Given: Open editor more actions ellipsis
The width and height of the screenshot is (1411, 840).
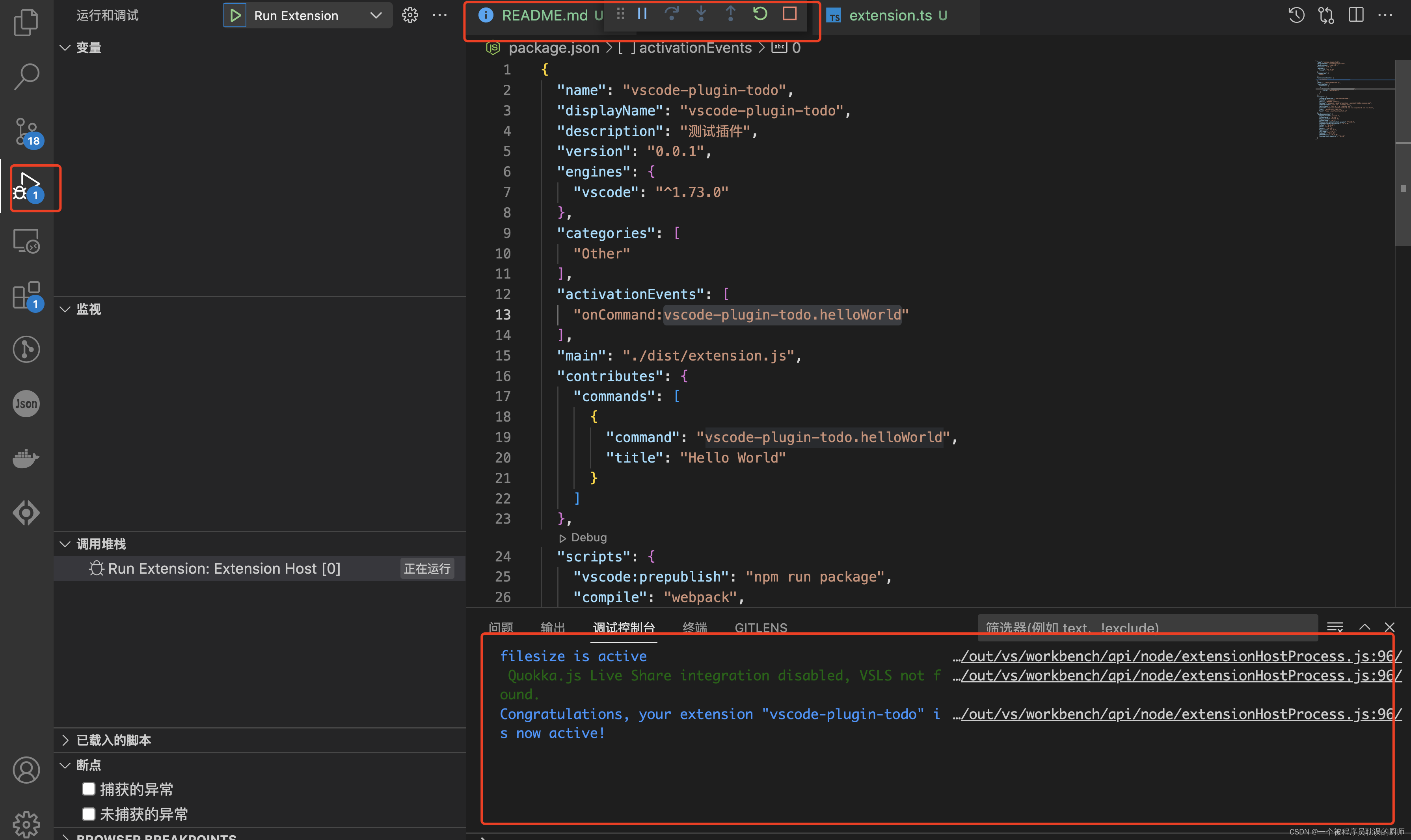Looking at the screenshot, I should click(1385, 15).
